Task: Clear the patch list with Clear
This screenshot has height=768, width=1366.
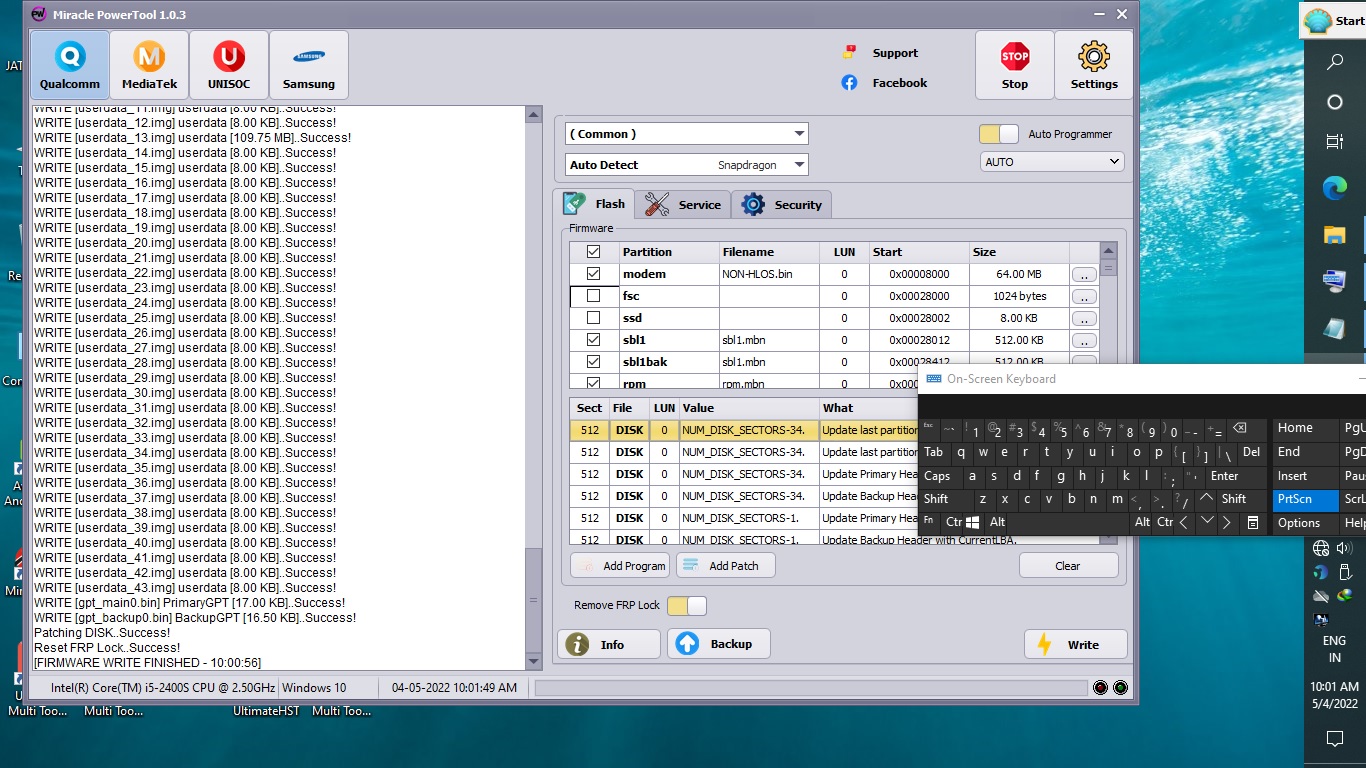Action: click(x=1068, y=566)
